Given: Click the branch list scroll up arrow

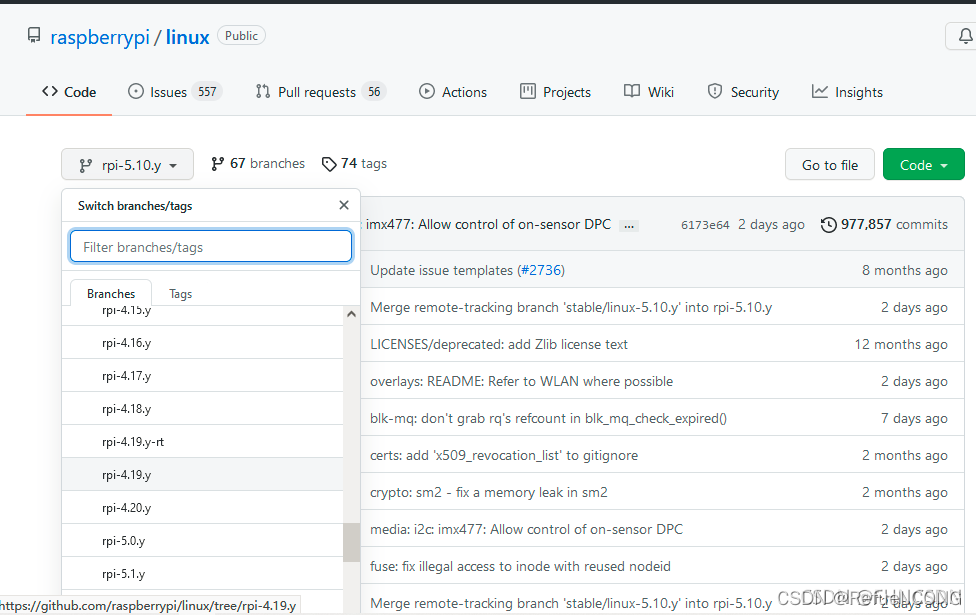Looking at the screenshot, I should tap(352, 314).
